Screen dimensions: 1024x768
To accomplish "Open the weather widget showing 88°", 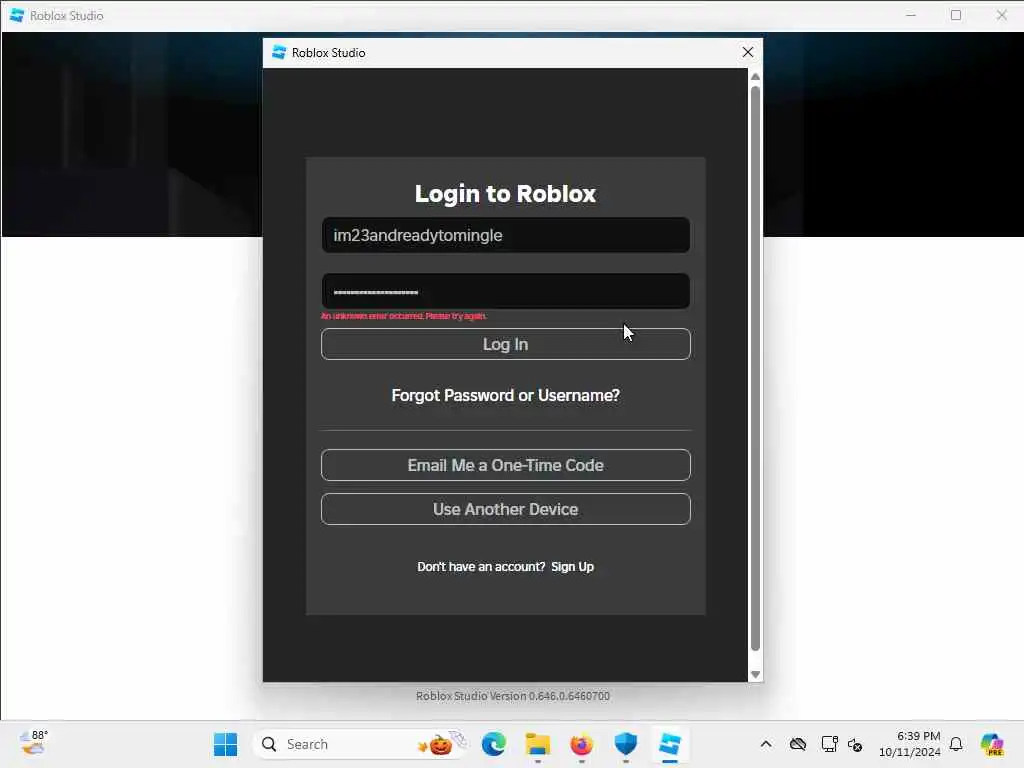I will pyautogui.click(x=34, y=743).
